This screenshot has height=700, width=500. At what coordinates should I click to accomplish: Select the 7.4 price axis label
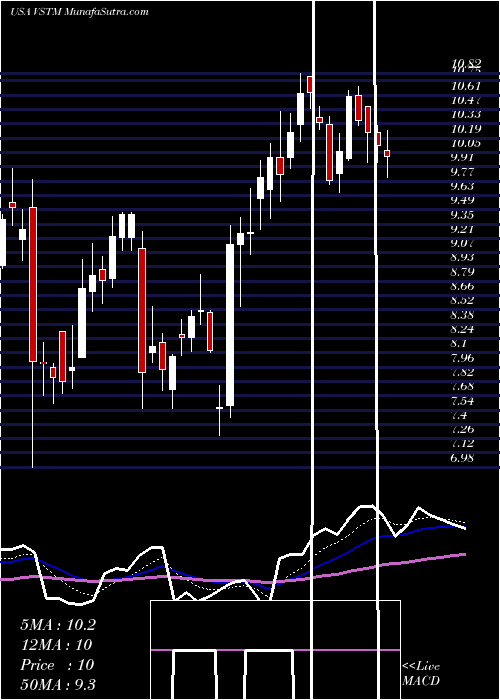pyautogui.click(x=460, y=415)
